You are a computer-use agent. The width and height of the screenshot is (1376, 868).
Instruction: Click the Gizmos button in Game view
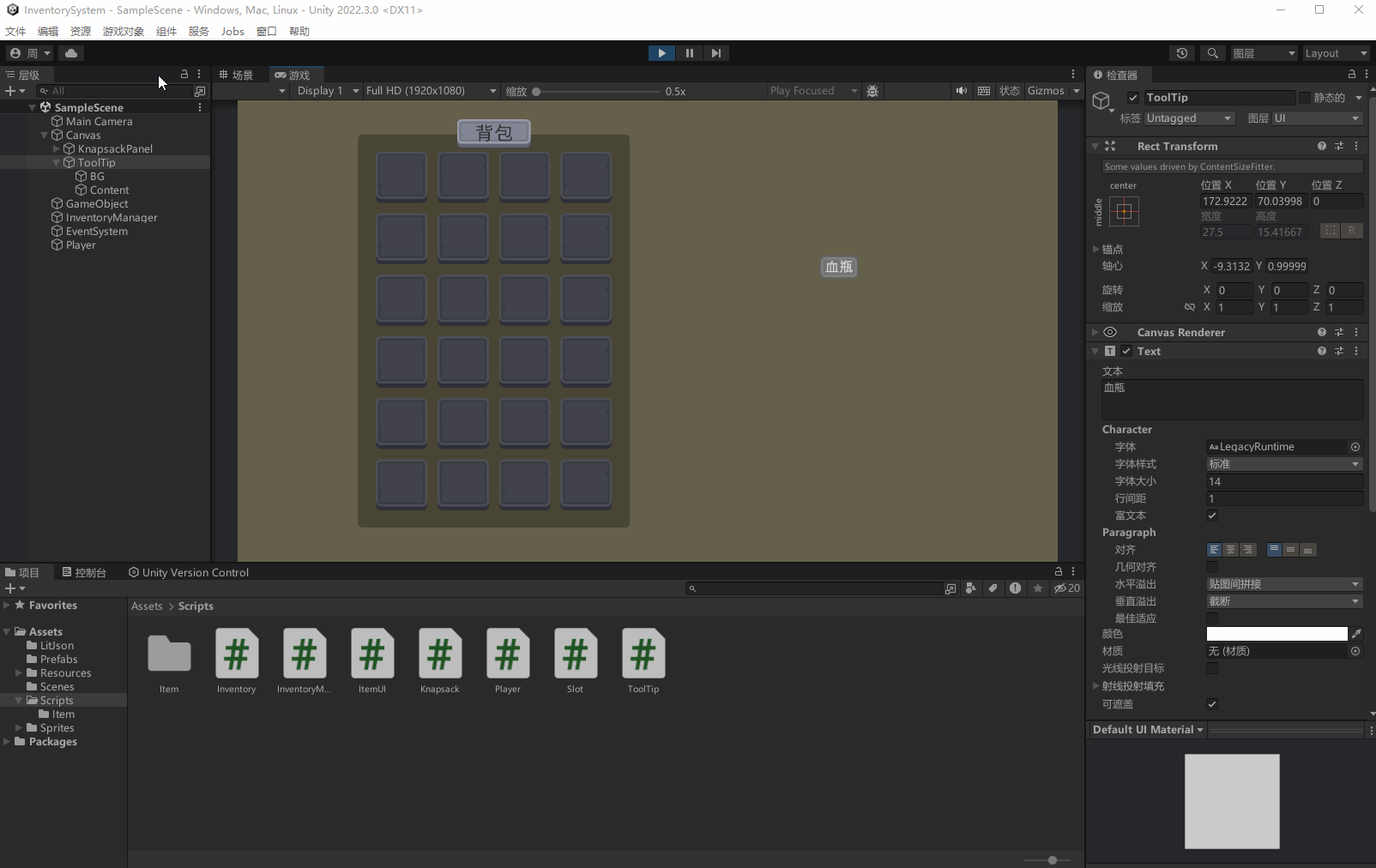[1047, 90]
